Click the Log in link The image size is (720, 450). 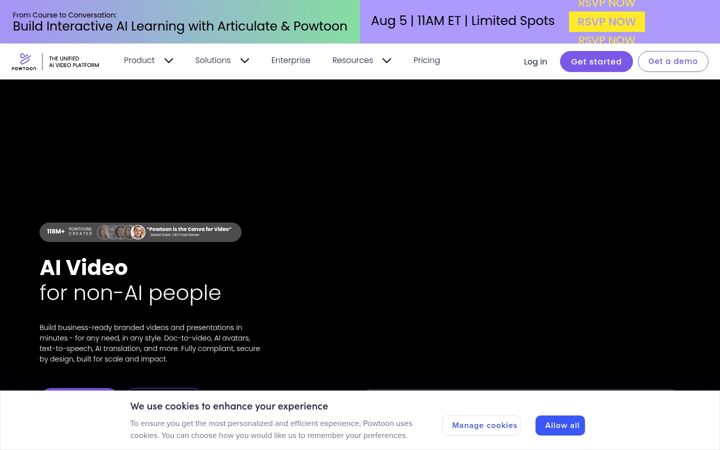[x=535, y=62]
